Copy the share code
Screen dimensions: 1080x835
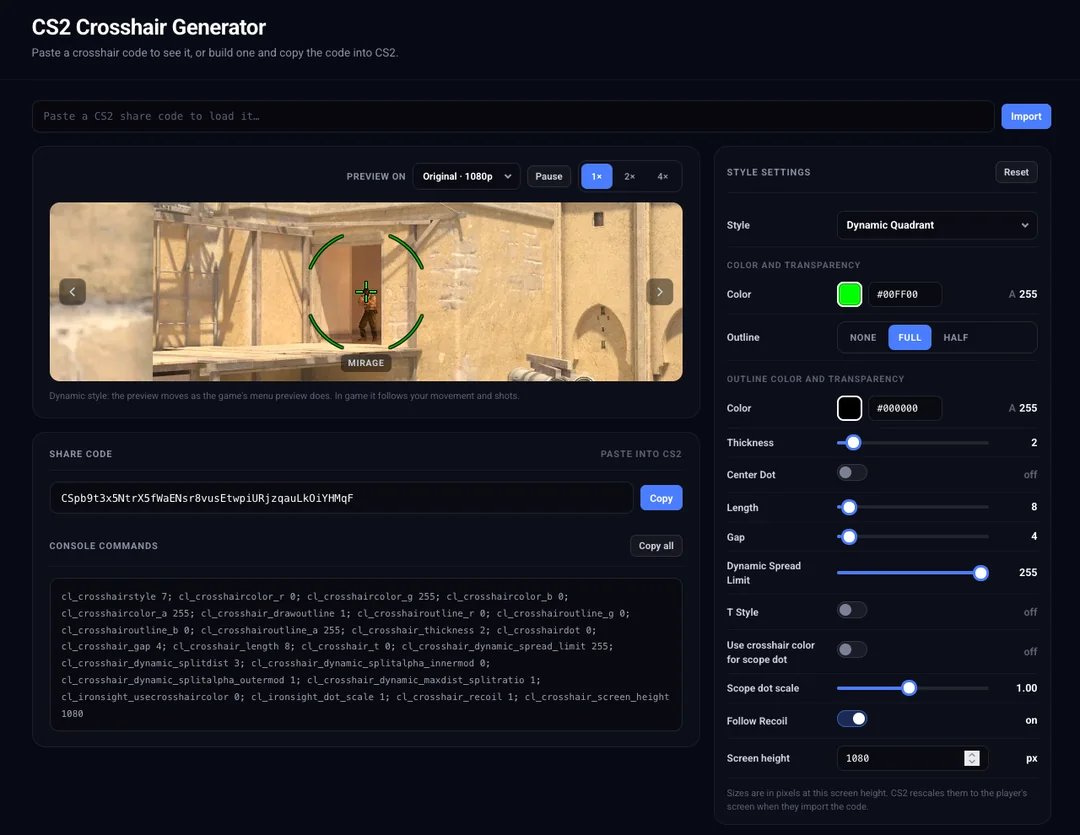tap(661, 498)
